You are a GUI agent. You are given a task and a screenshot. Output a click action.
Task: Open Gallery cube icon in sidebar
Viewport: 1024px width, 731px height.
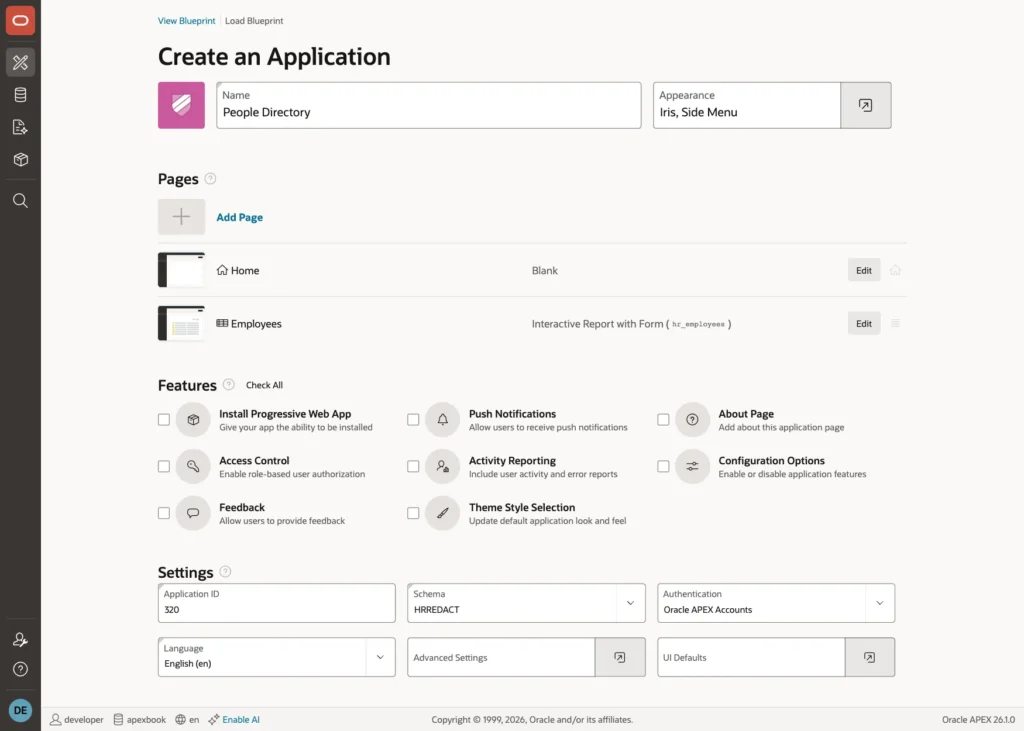click(x=20, y=159)
